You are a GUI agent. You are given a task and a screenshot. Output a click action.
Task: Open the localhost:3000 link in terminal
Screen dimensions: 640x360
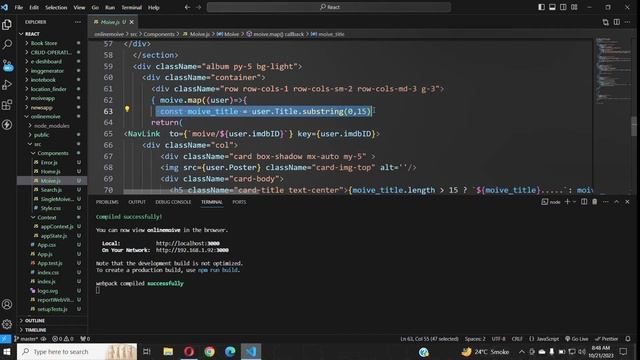coord(188,243)
